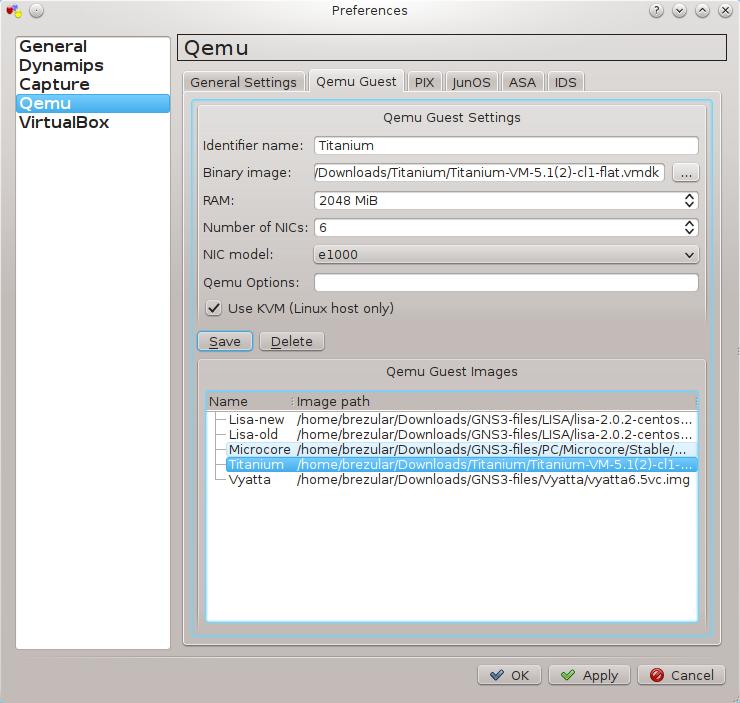Decrease Number of NICs with down arrow
740x703 pixels.
click(689, 232)
